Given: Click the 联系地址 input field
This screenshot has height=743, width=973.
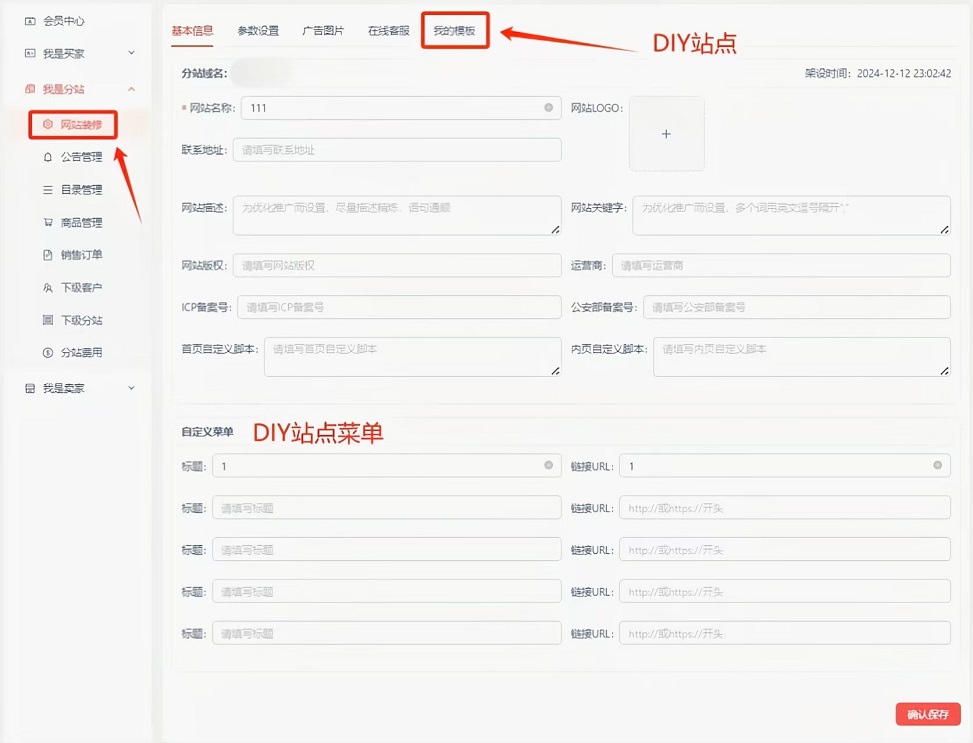Looking at the screenshot, I should (400, 149).
